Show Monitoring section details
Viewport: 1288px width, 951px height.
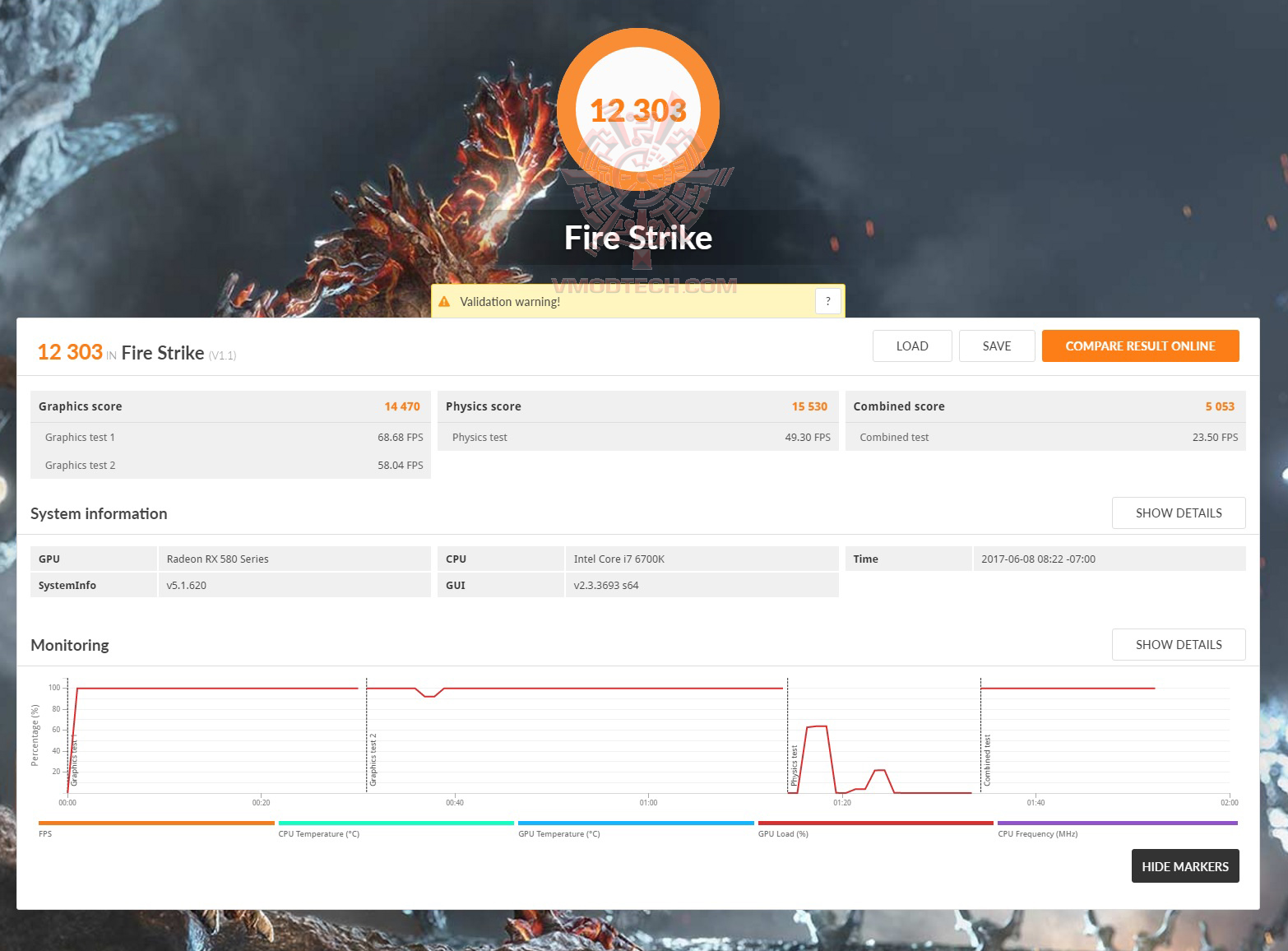tap(1179, 644)
